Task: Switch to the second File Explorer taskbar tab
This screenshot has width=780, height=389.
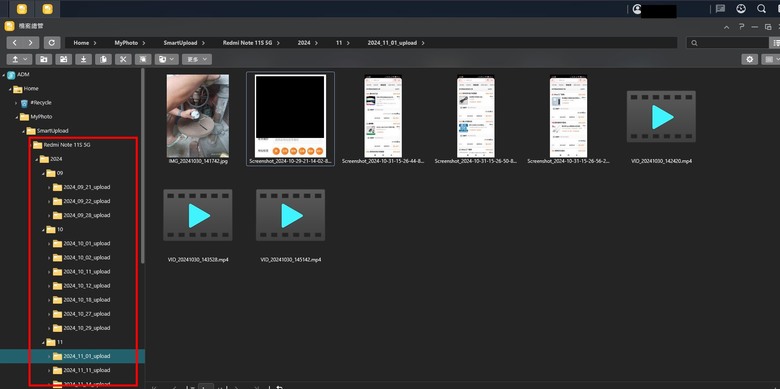Action: 47,9
